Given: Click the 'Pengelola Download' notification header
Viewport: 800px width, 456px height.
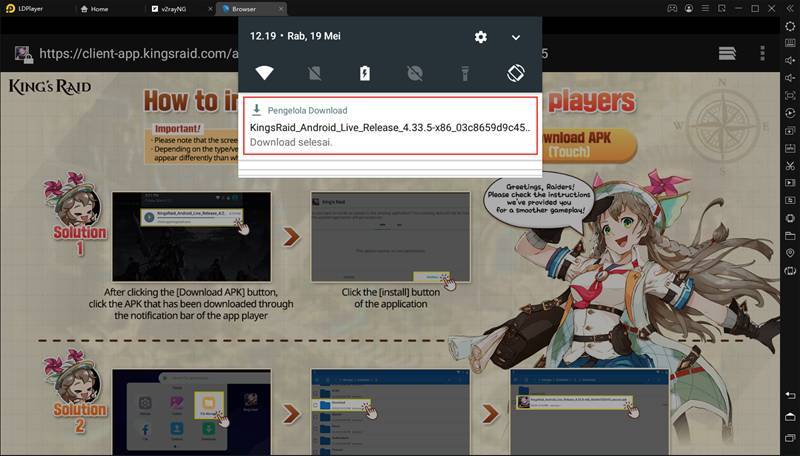Looking at the screenshot, I should tap(307, 110).
